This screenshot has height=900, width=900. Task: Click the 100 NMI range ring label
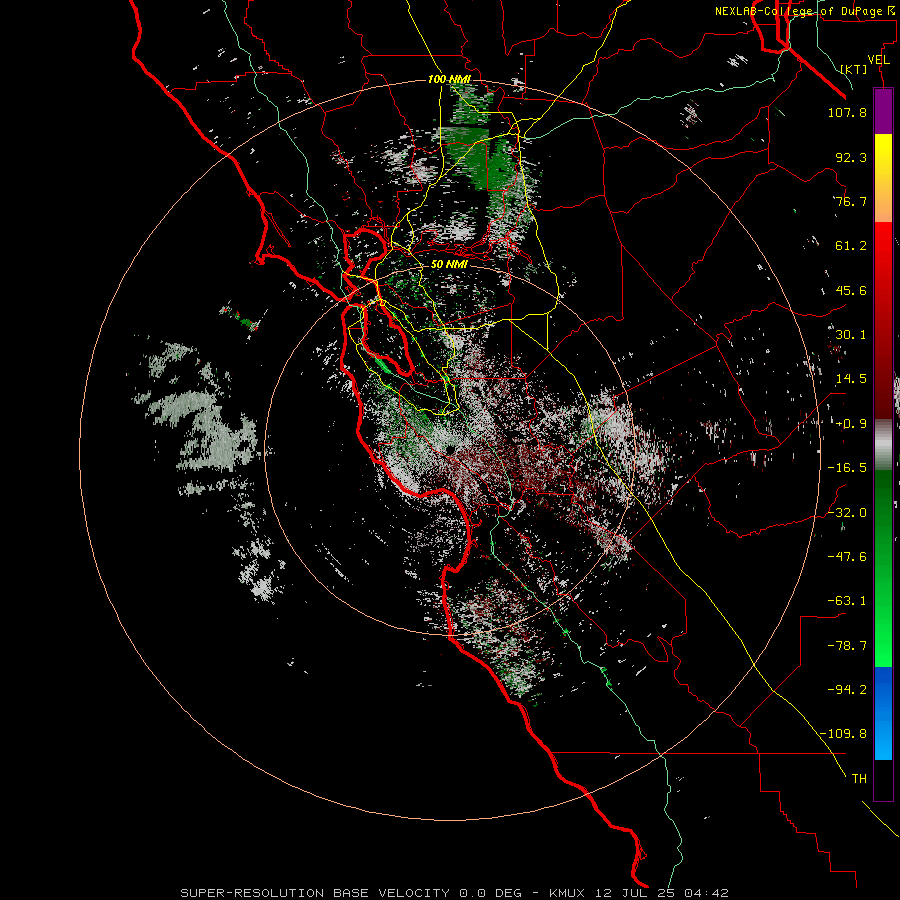(449, 79)
